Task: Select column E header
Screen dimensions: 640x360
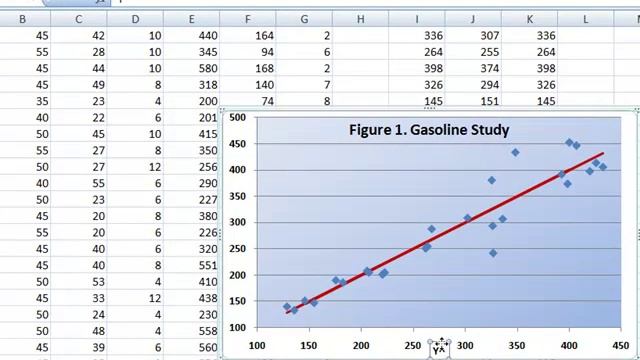Action: click(191, 19)
